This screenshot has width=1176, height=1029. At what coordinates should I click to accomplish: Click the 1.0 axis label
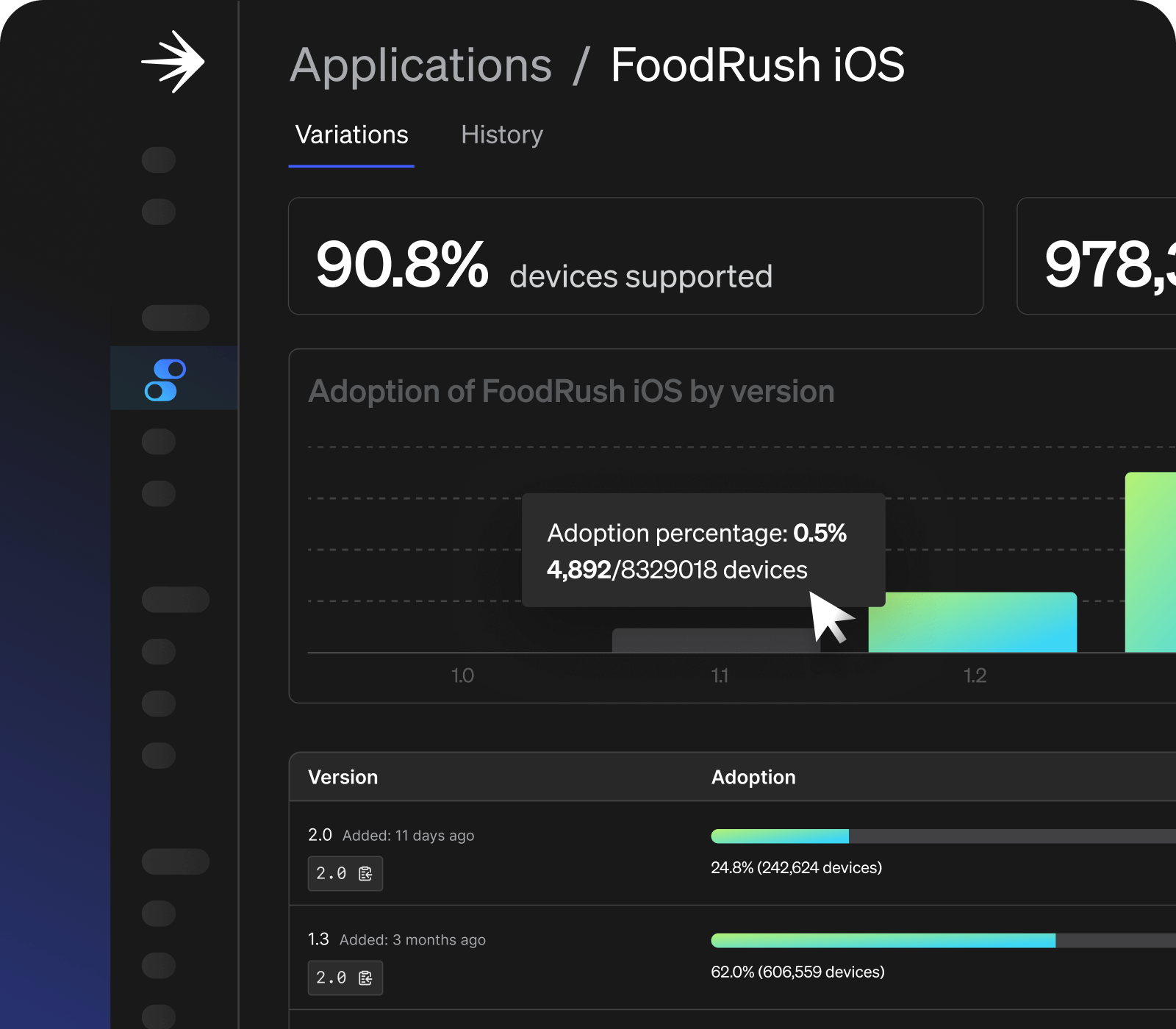(x=462, y=675)
